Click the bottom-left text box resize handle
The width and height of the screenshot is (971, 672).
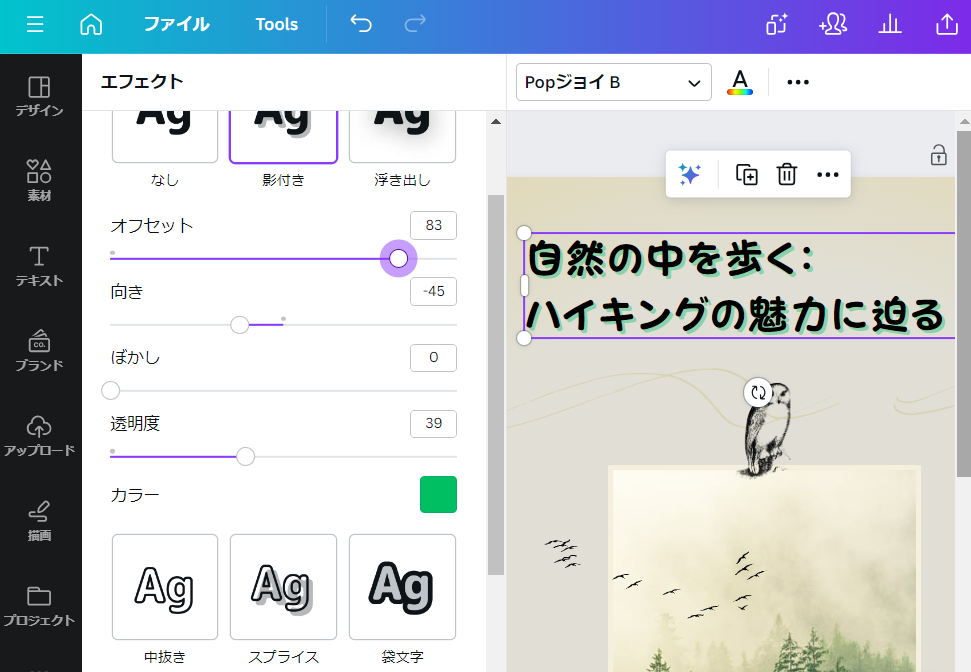(x=524, y=338)
